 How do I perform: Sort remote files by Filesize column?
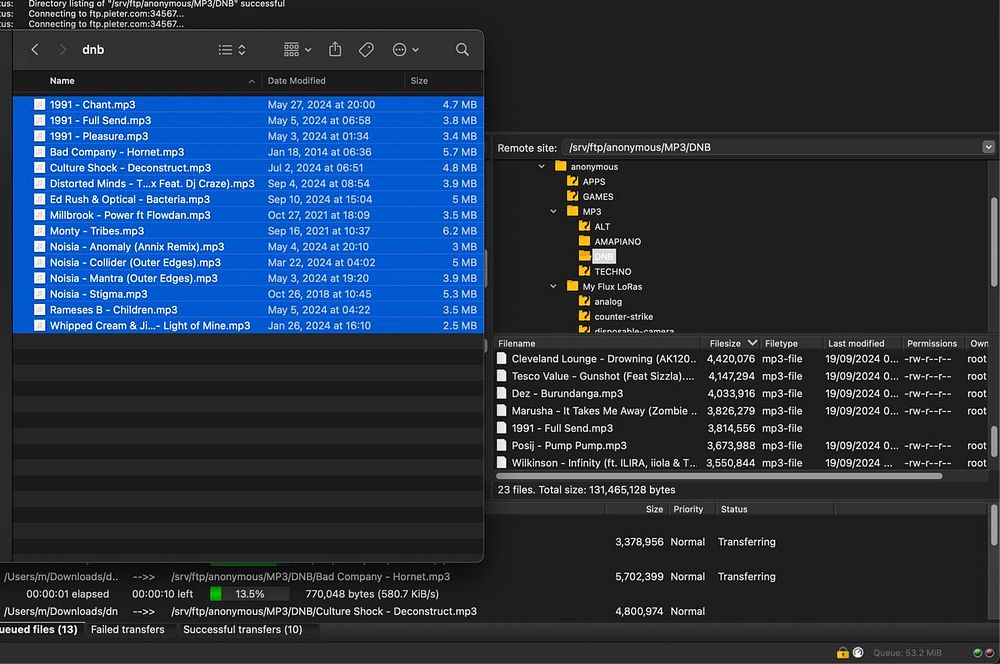tap(726, 343)
